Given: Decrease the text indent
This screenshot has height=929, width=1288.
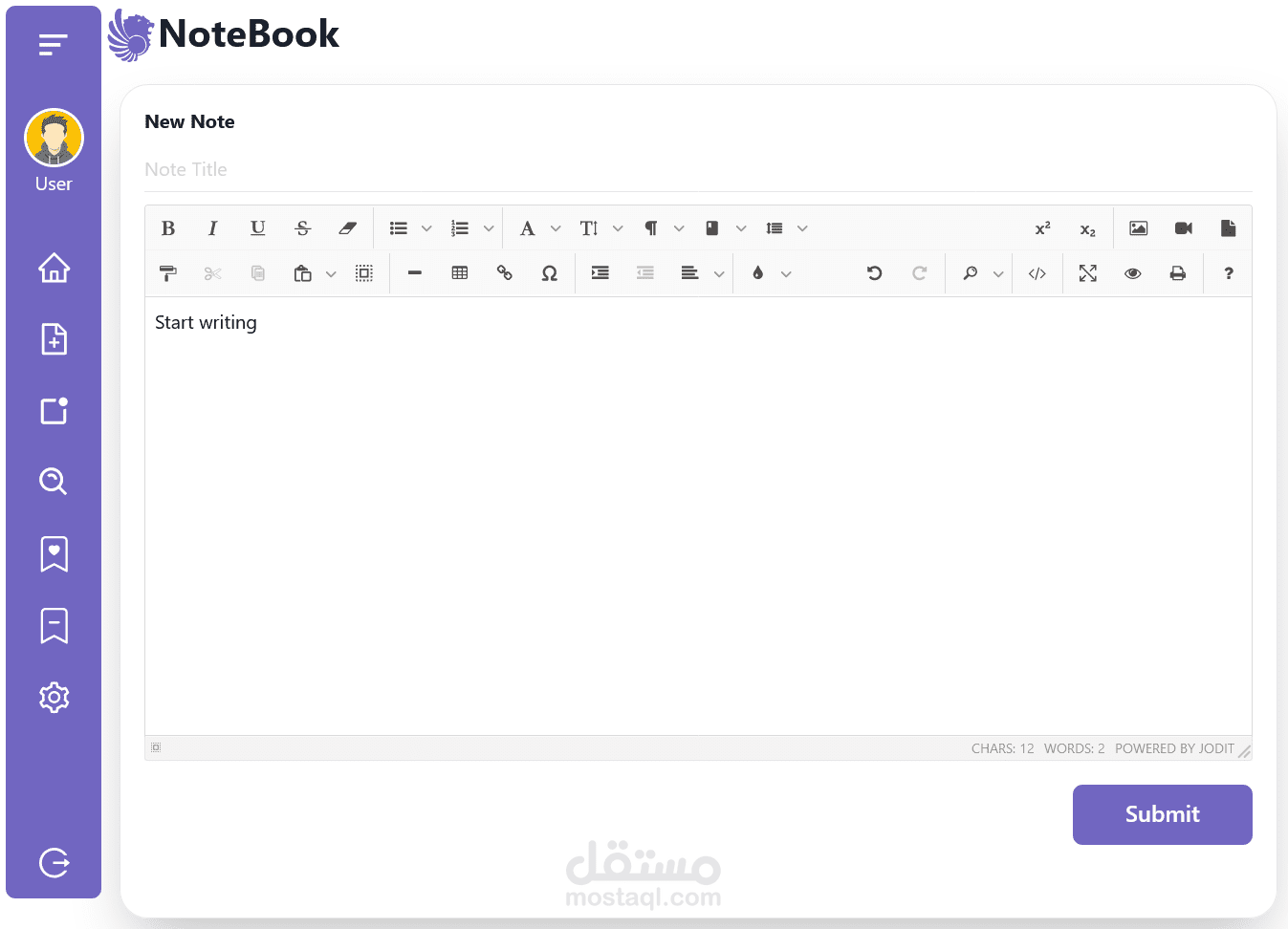Looking at the screenshot, I should click(645, 273).
